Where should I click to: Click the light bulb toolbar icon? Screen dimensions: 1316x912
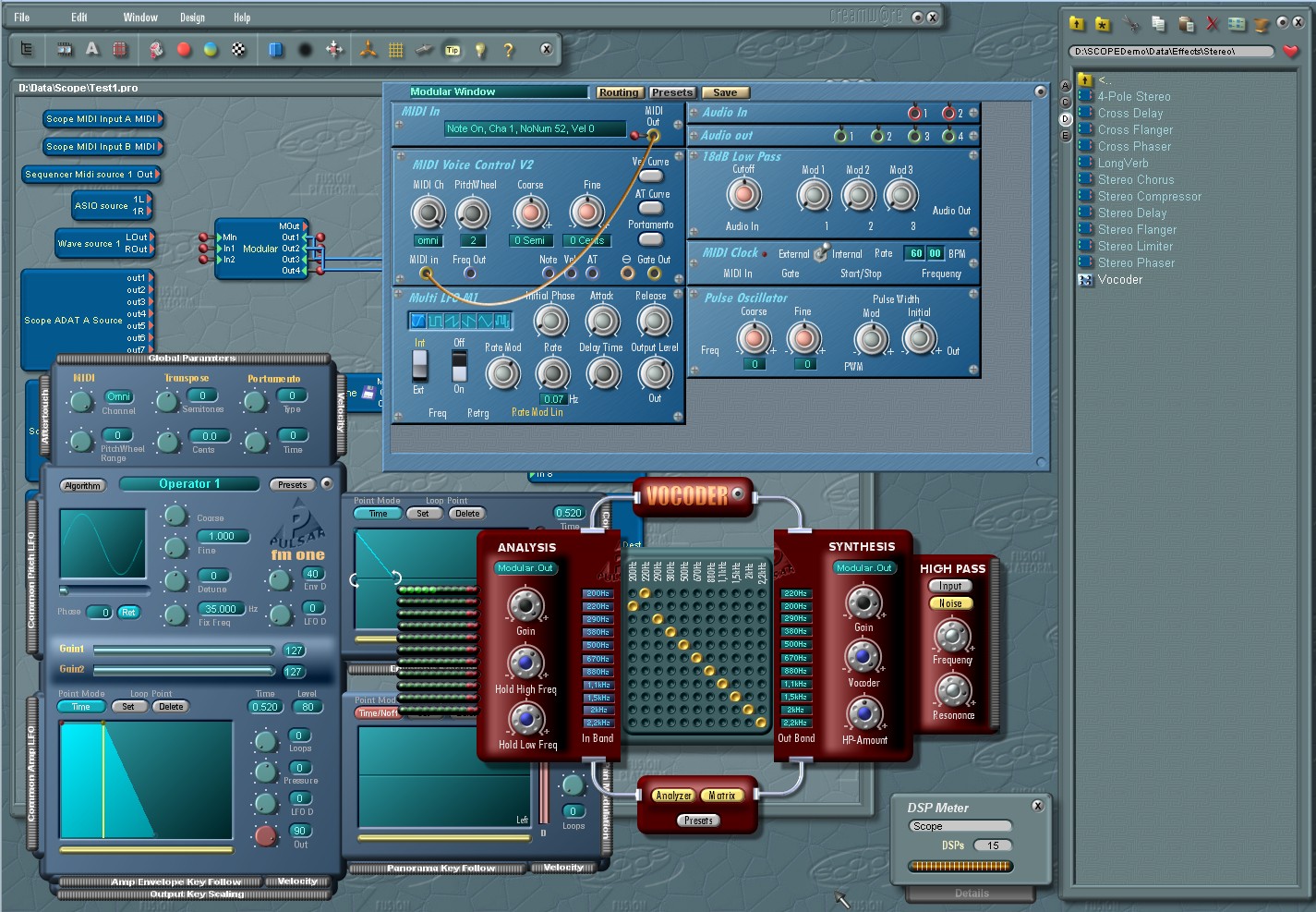[480, 50]
